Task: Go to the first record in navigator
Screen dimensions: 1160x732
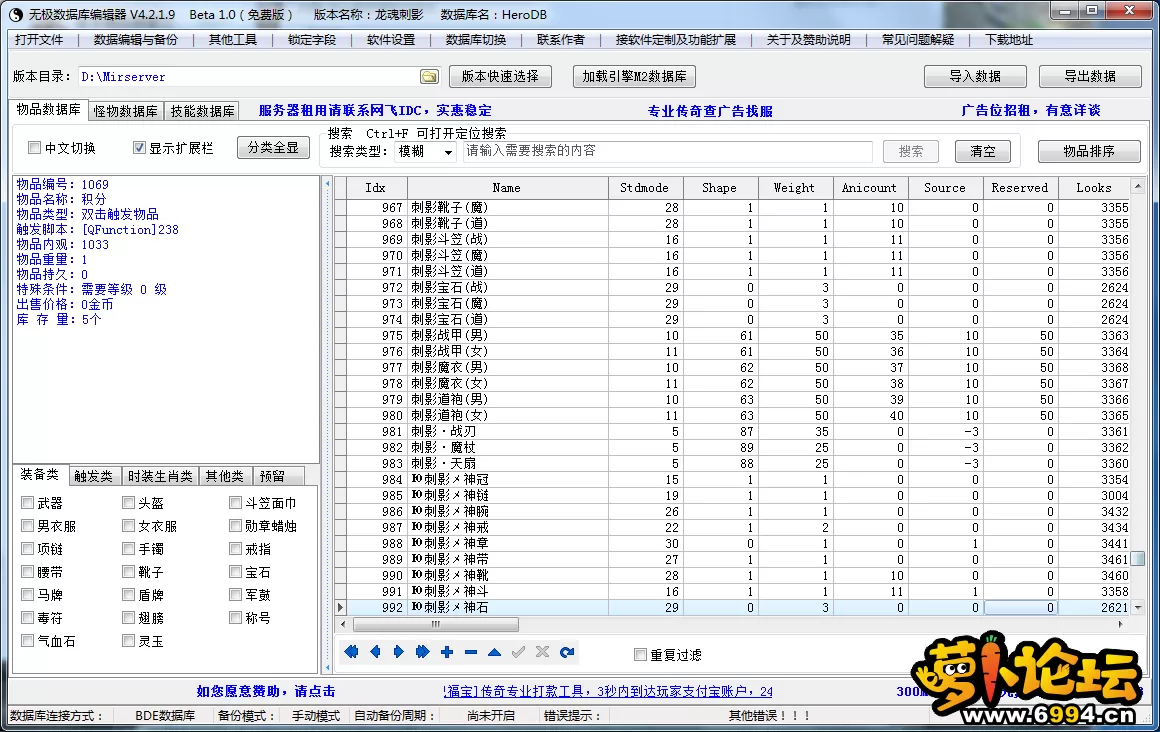Action: pyautogui.click(x=351, y=652)
